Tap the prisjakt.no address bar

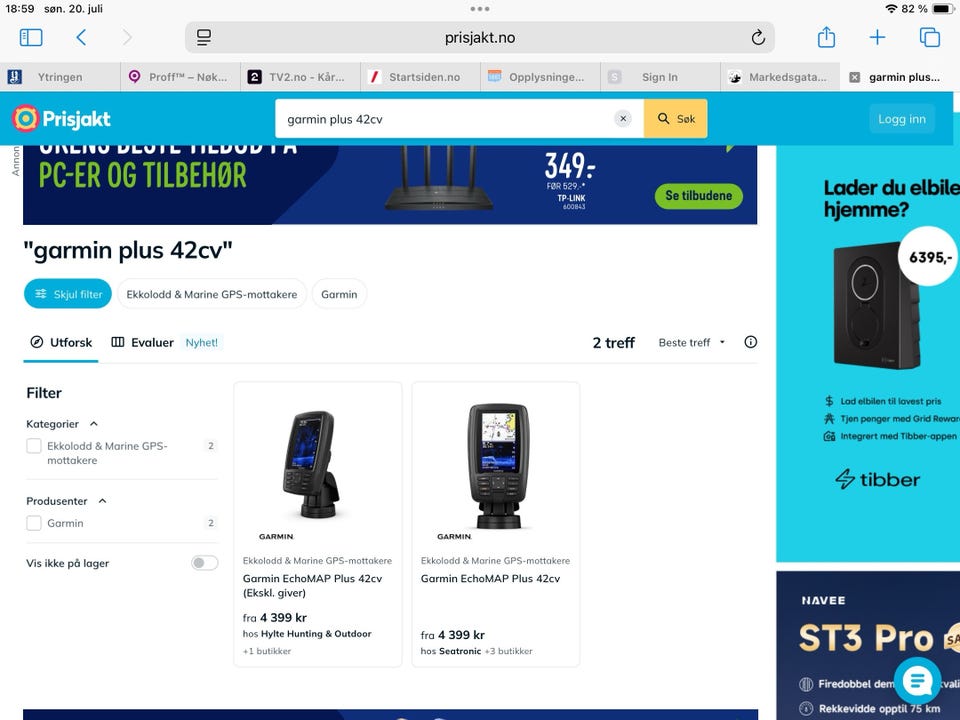point(479,37)
